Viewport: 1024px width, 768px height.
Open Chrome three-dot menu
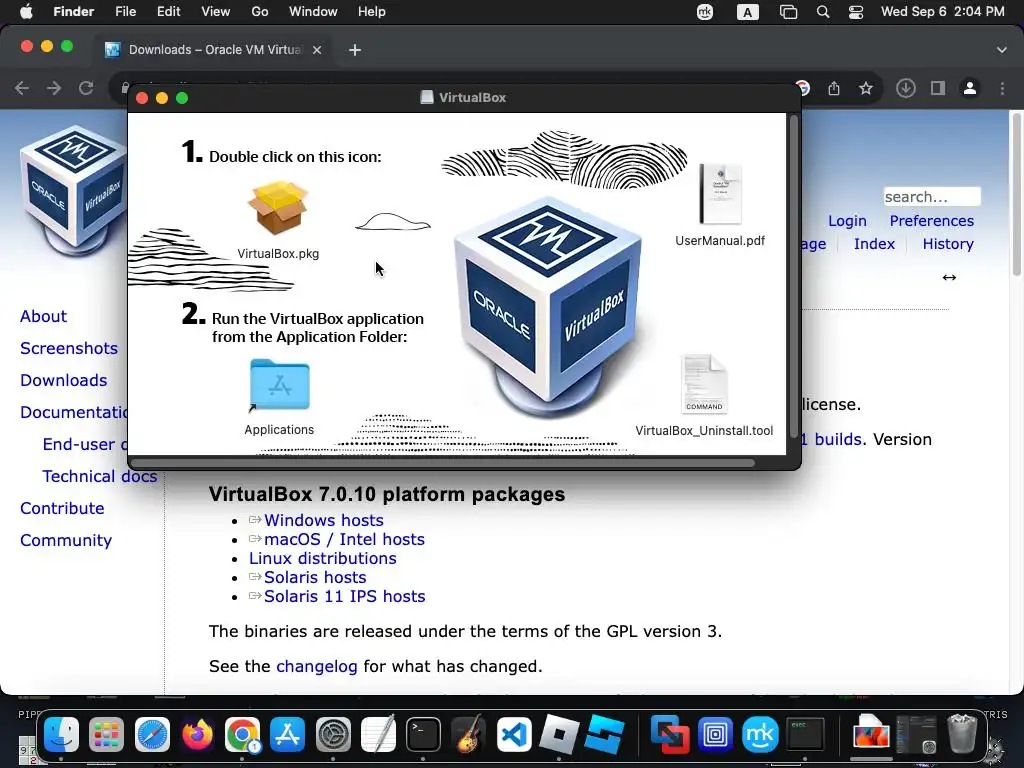point(1002,88)
